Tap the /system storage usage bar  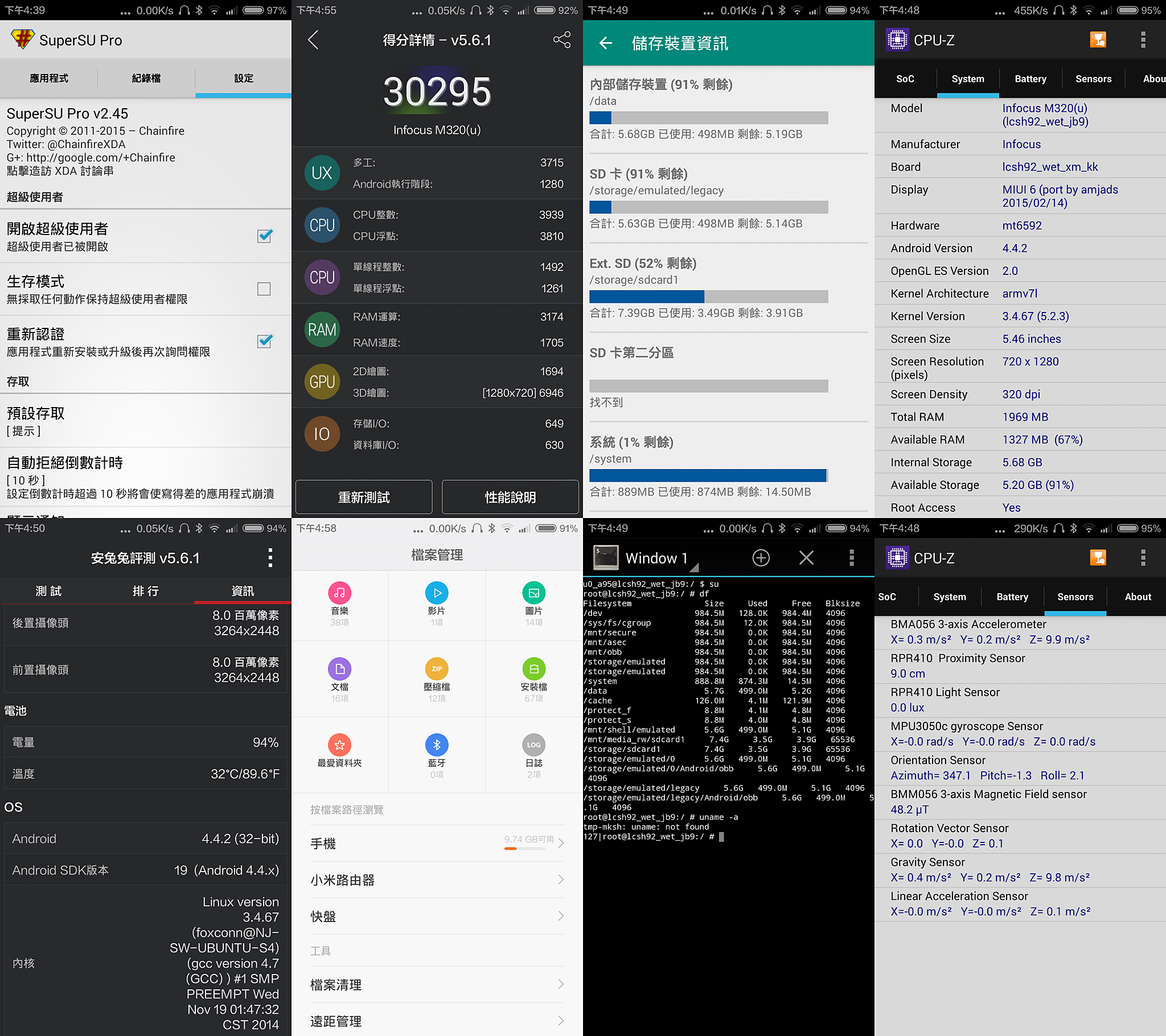pos(708,475)
